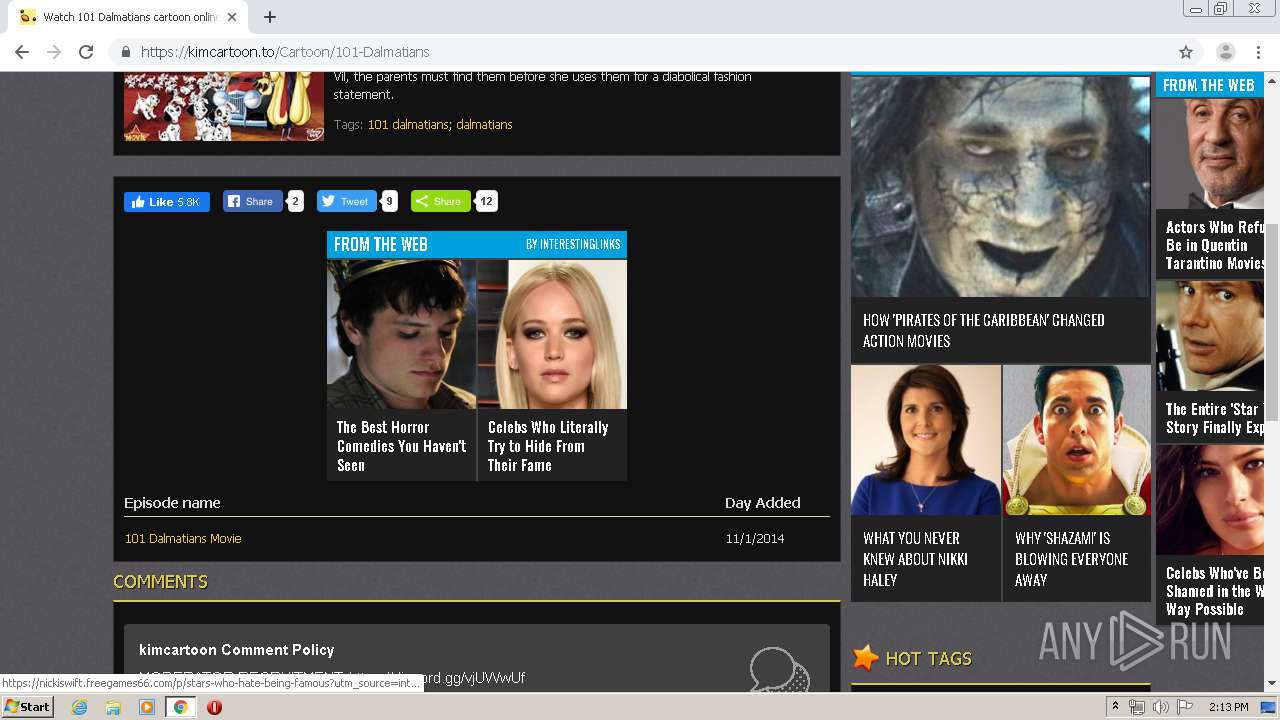Viewport: 1280px width, 720px height.
Task: Click the scrollbar down arrow
Action: point(1272,684)
